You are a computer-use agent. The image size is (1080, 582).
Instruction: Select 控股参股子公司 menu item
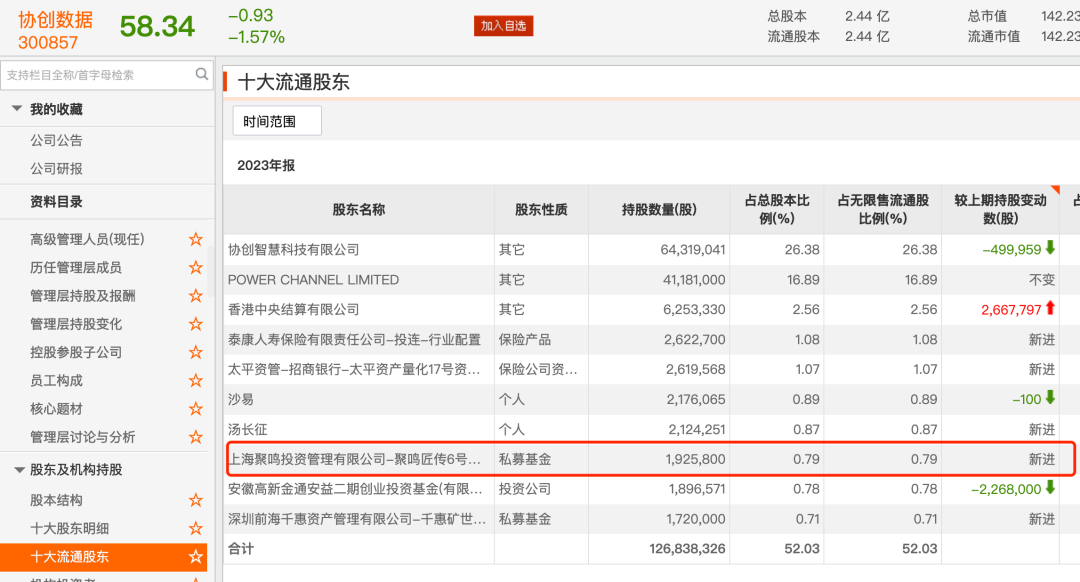coord(75,352)
